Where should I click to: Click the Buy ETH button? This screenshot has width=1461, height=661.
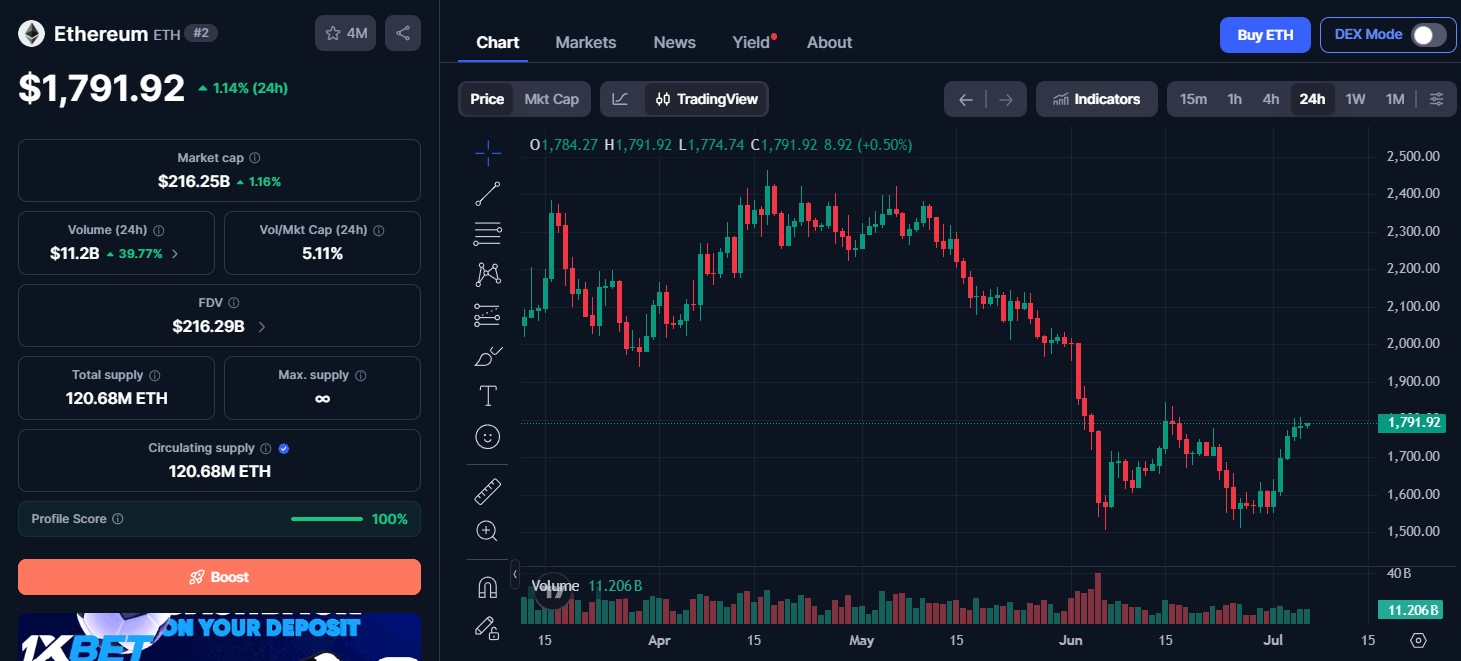1265,35
